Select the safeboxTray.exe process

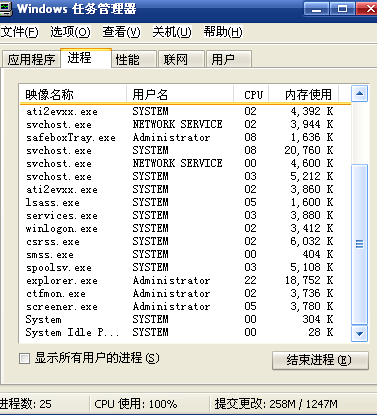coord(185,137)
